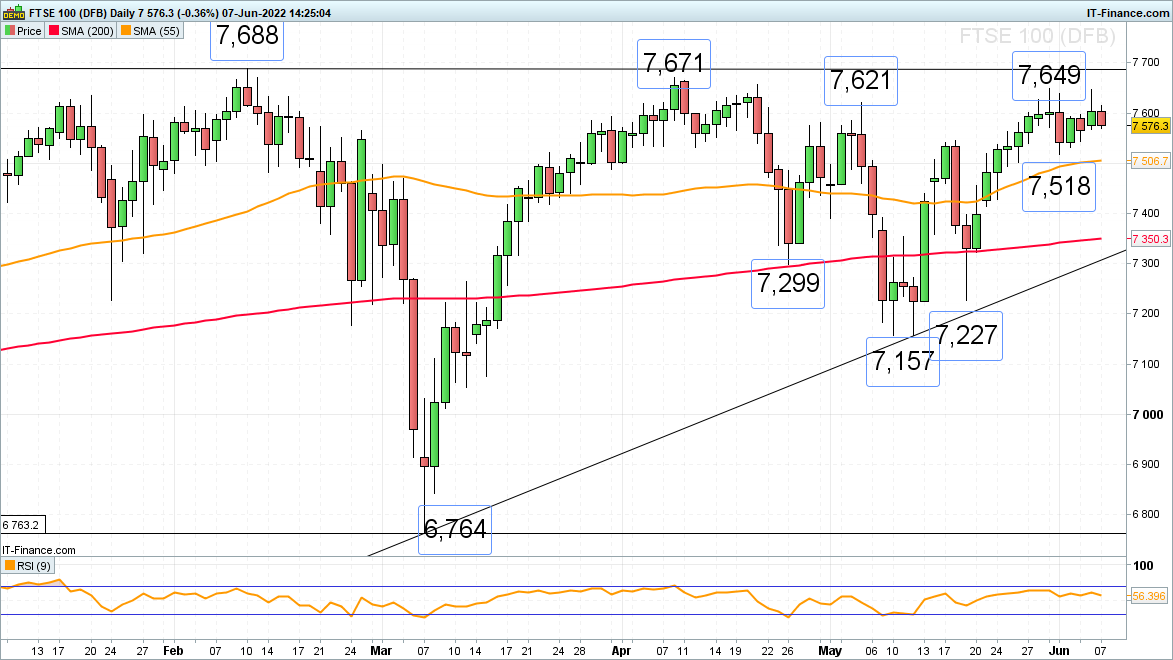Click the 7,671 price annotation
This screenshot has width=1173, height=660.
coord(673,64)
